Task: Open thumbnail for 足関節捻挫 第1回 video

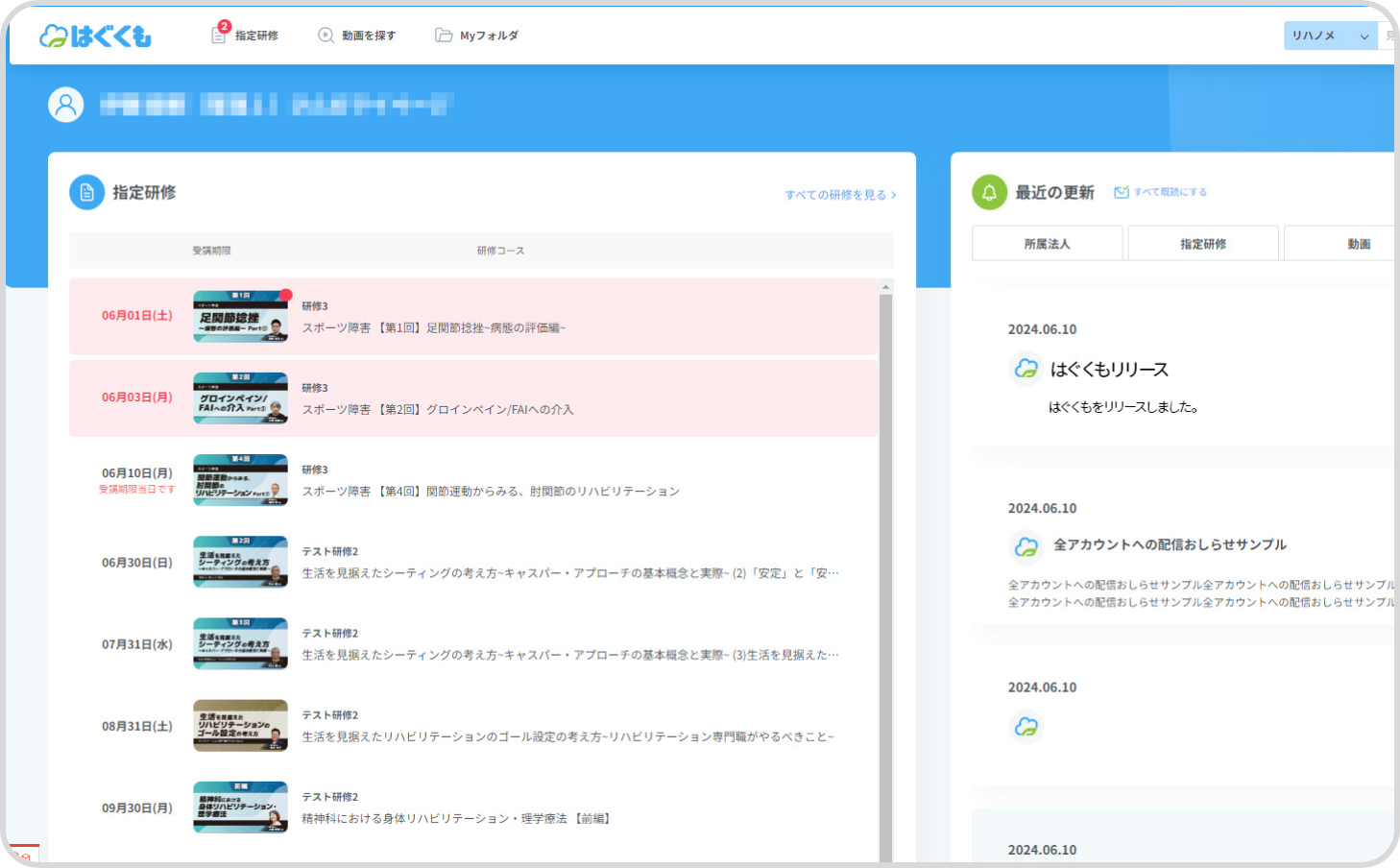Action: click(240, 317)
